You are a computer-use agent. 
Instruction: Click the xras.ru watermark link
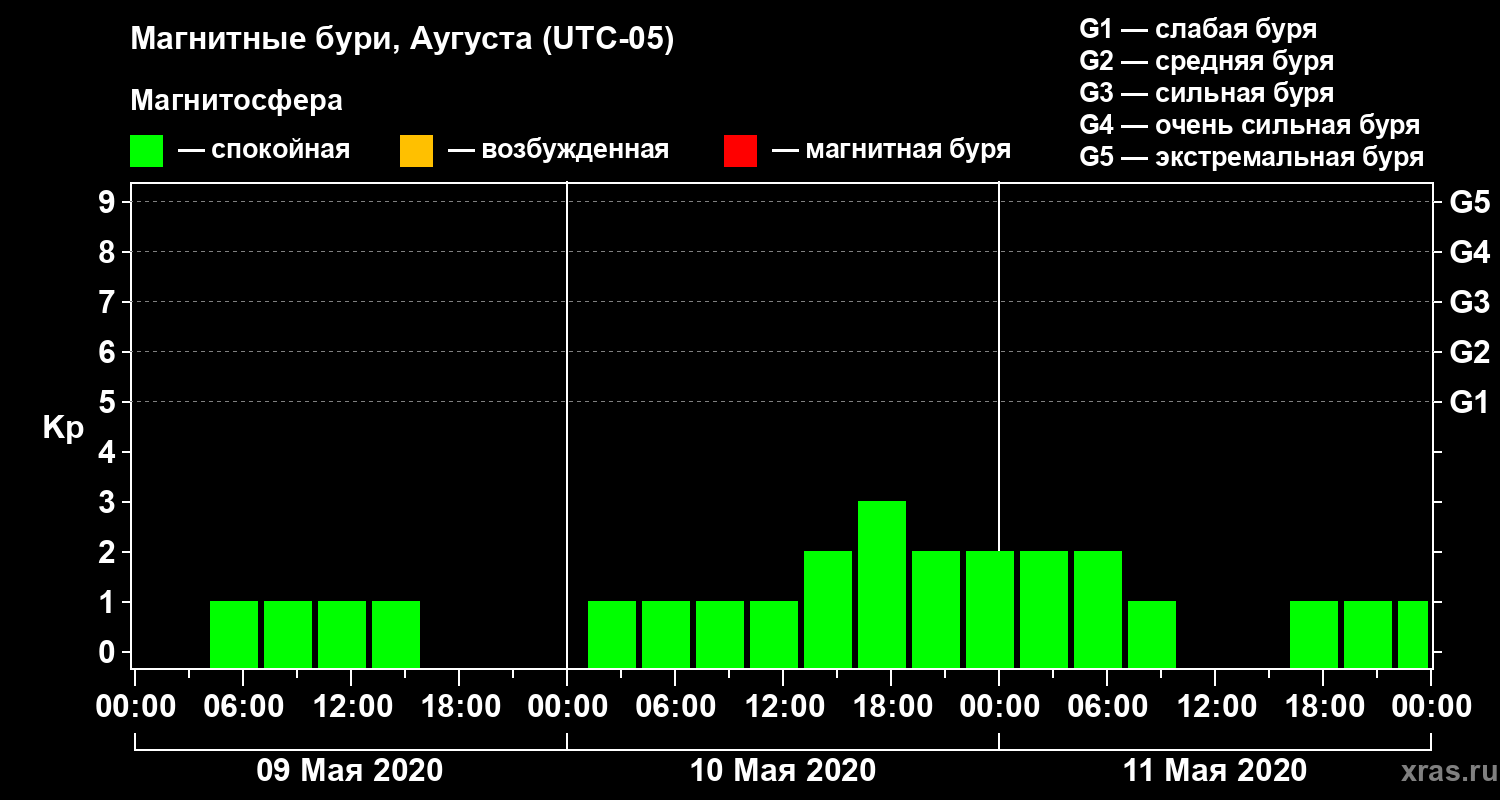(1443, 771)
